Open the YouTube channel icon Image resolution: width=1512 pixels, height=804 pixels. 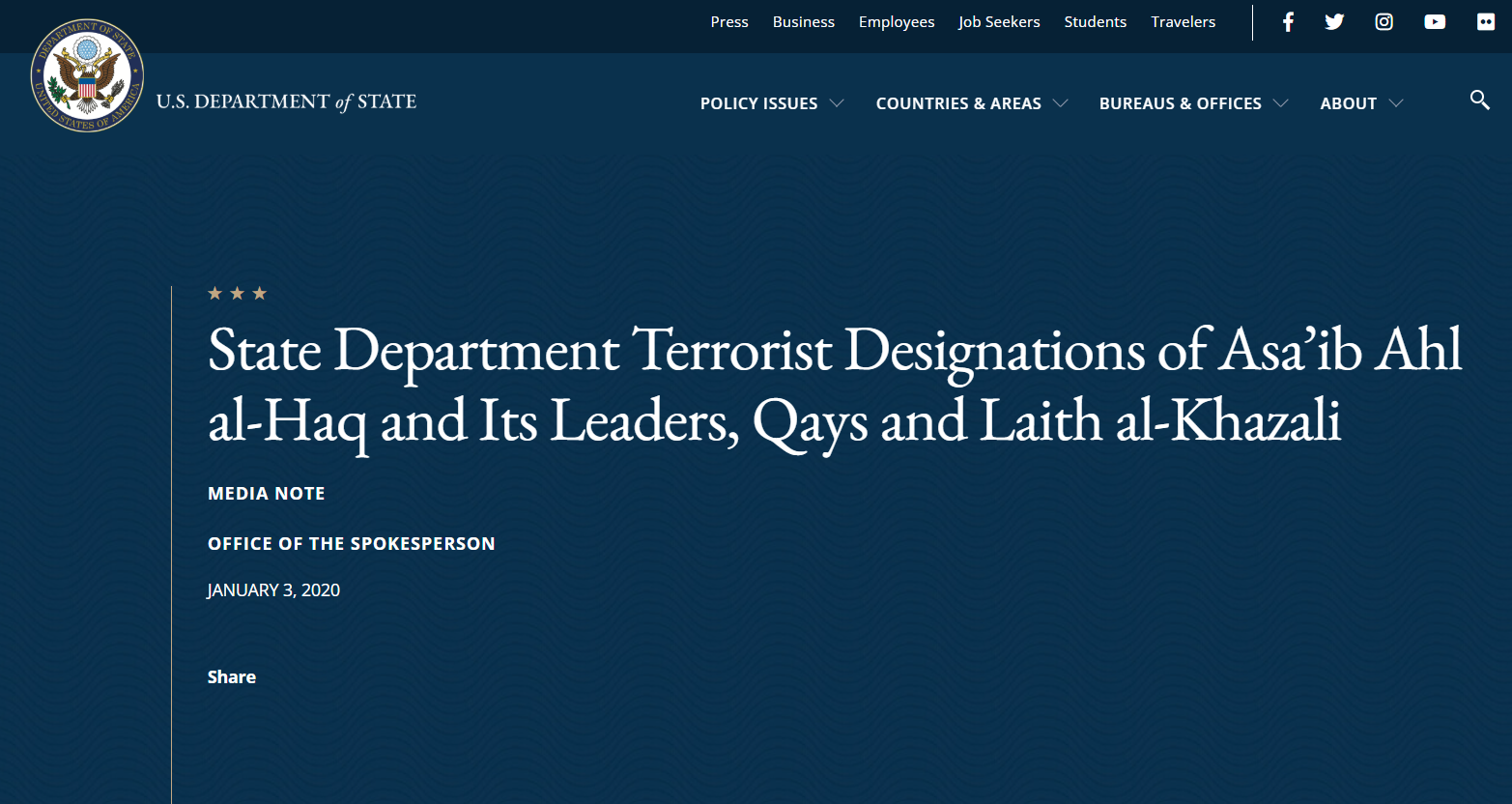coord(1435,22)
